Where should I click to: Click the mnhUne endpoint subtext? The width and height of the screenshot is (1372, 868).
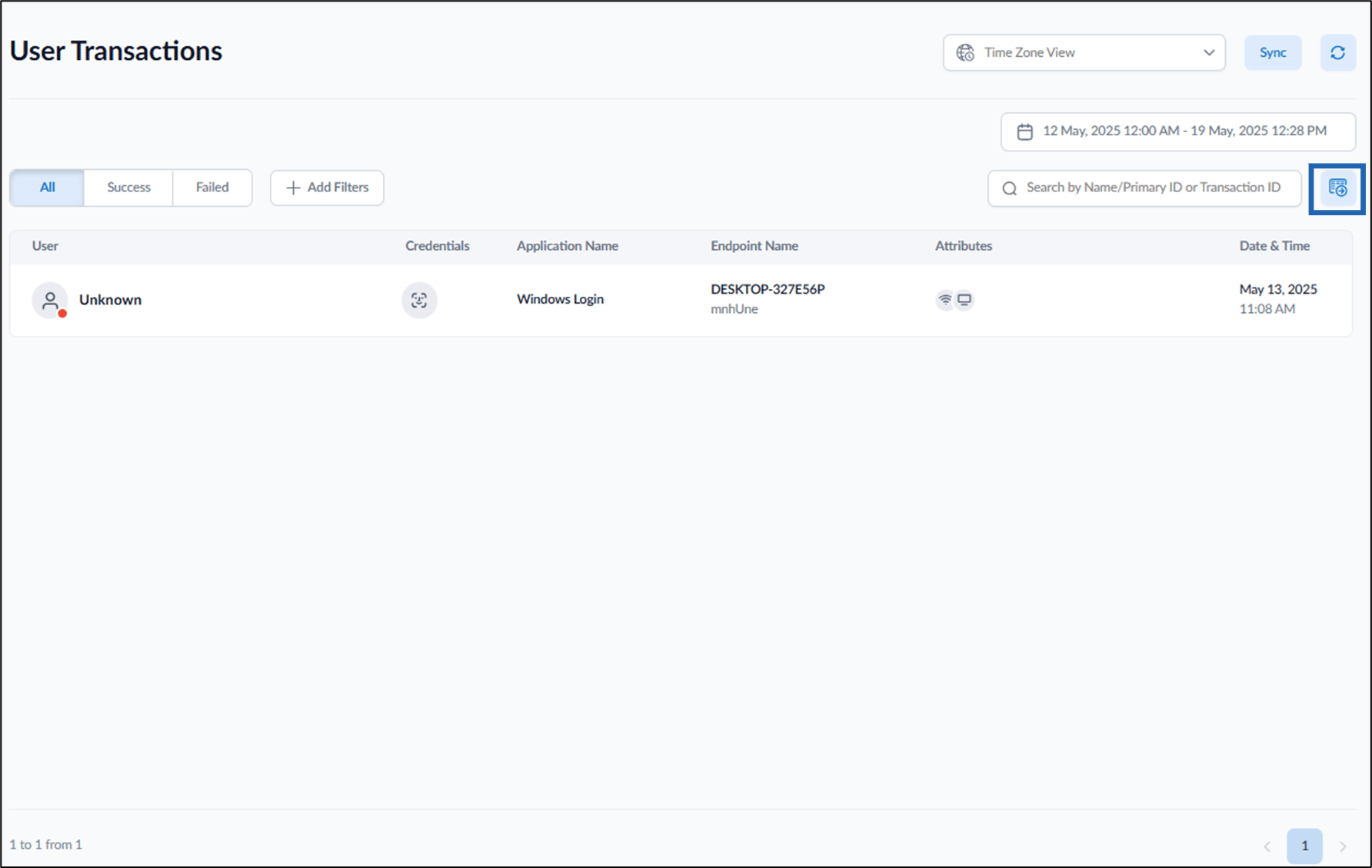pos(734,309)
